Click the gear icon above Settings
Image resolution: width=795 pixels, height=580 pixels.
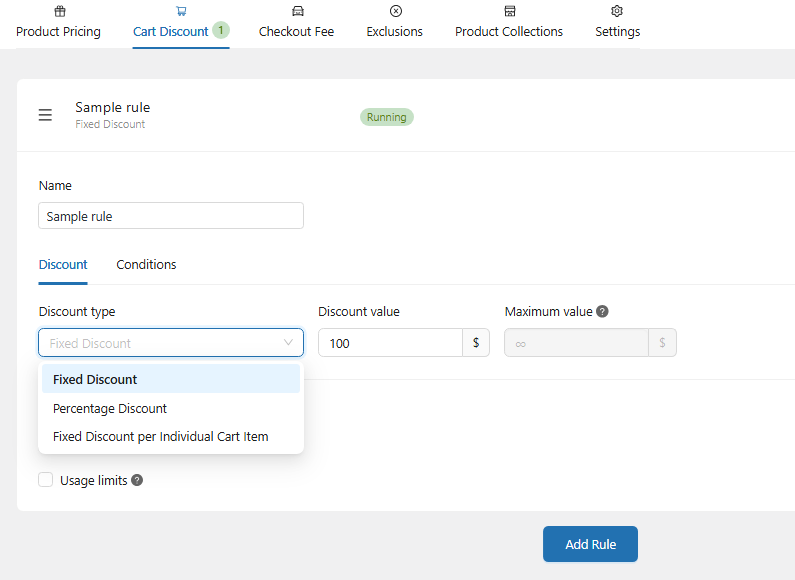click(x=617, y=11)
